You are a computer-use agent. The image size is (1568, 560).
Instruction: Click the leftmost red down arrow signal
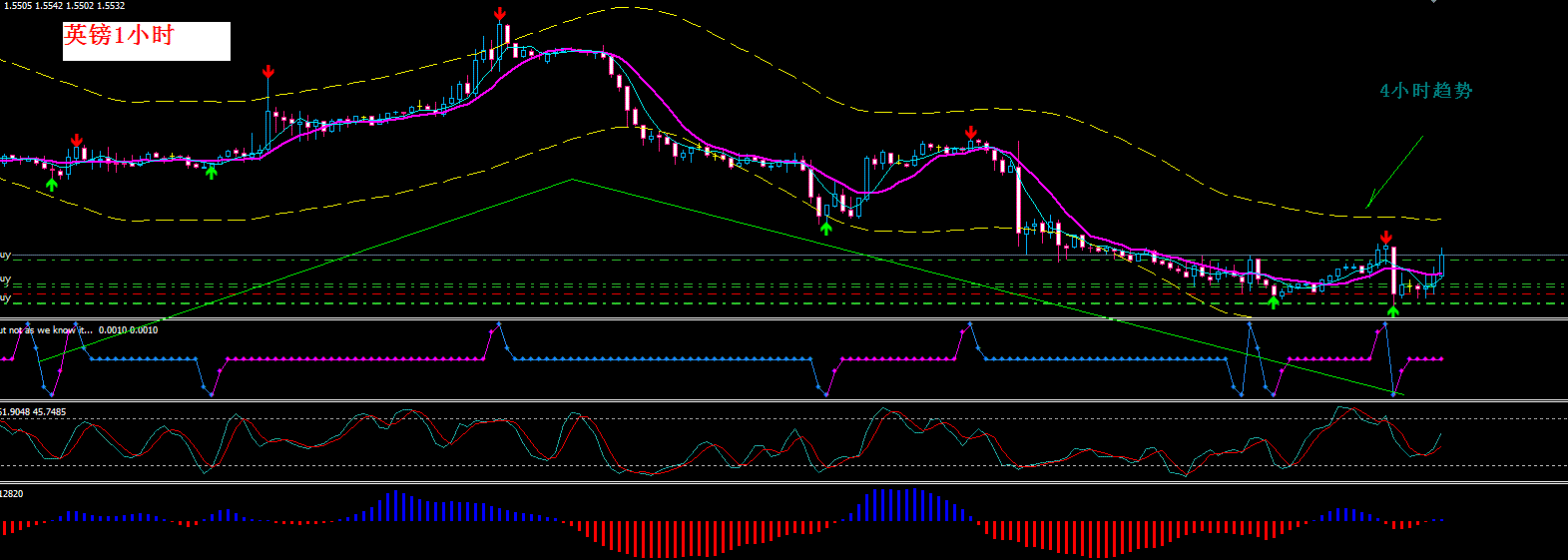coord(77,141)
